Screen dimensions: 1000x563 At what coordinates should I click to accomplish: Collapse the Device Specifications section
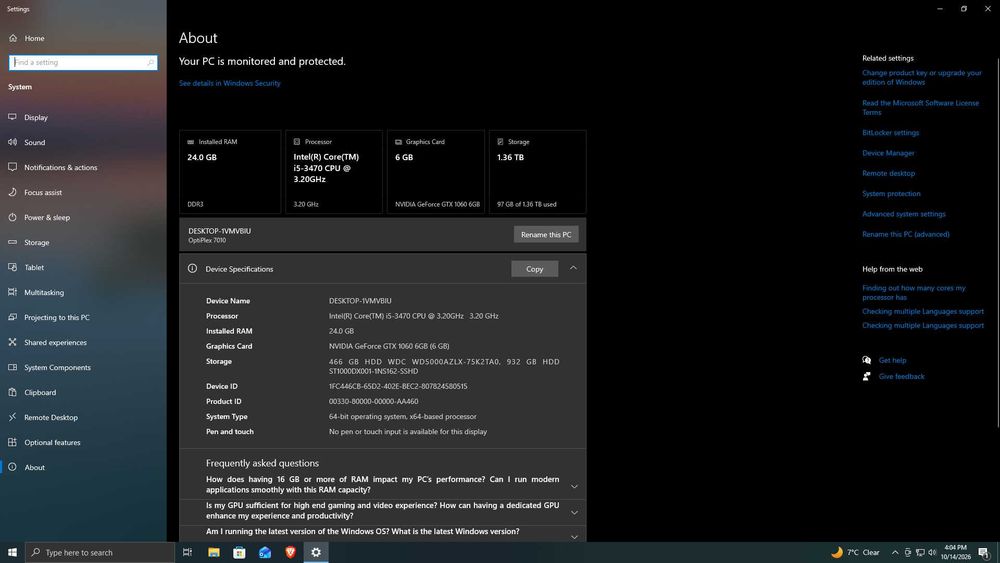pos(573,268)
